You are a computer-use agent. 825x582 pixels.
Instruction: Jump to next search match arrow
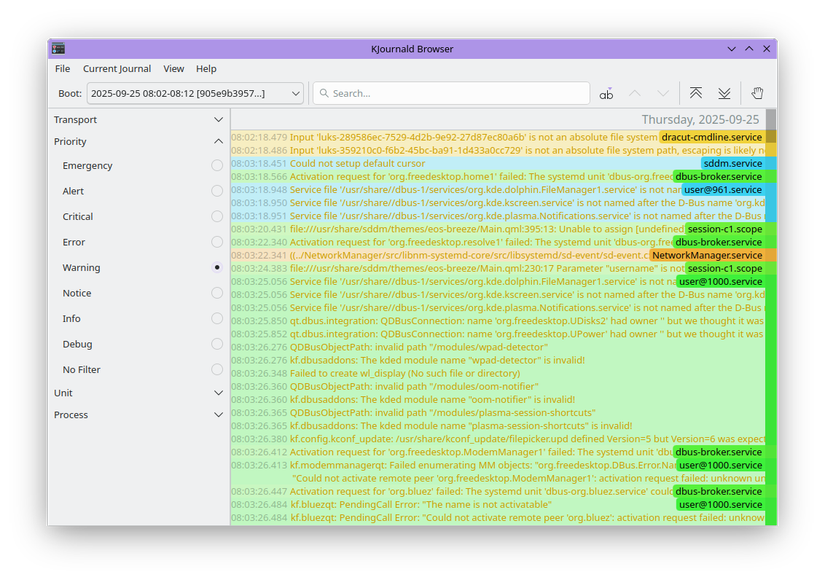tap(663, 92)
